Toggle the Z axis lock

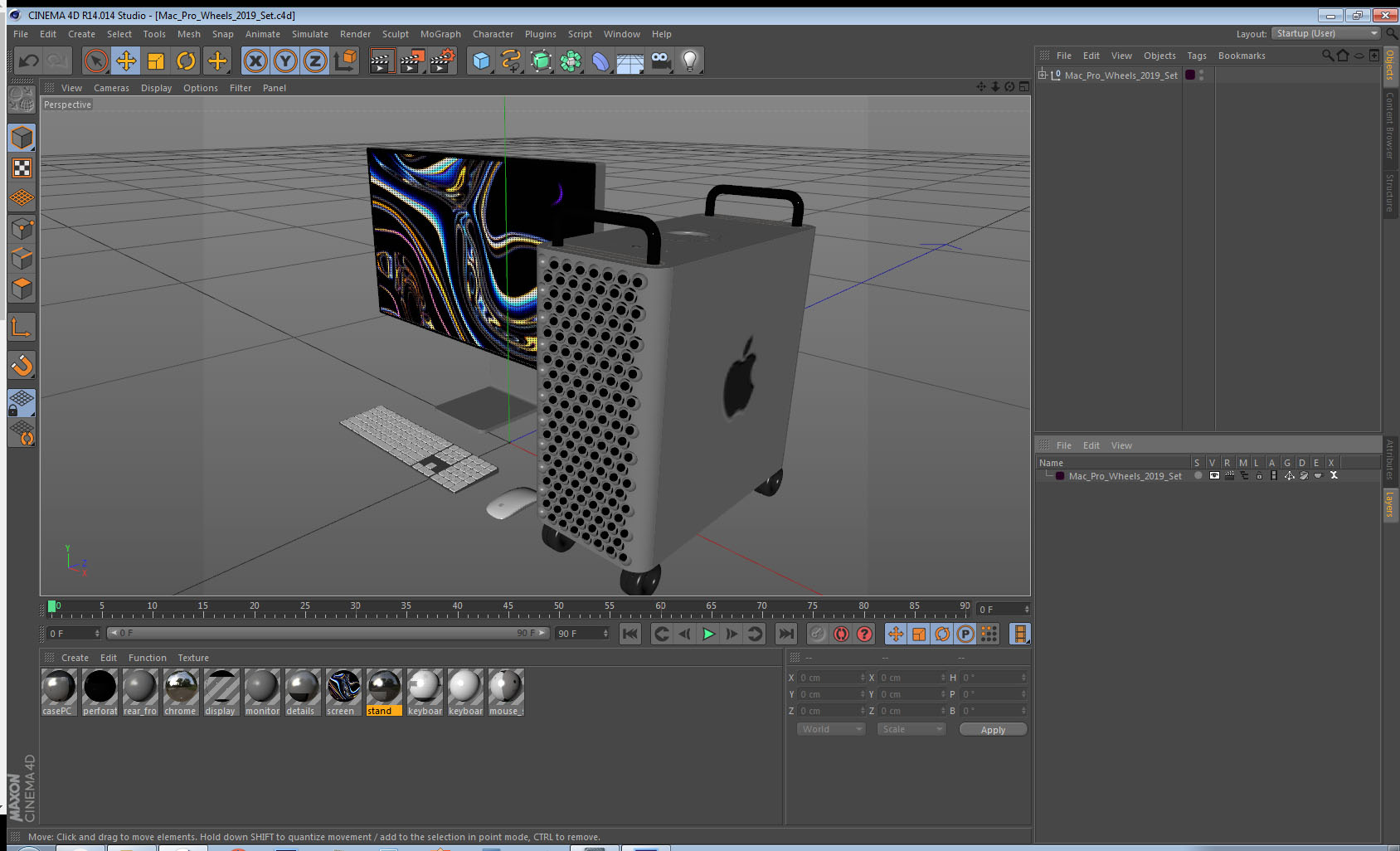(315, 61)
